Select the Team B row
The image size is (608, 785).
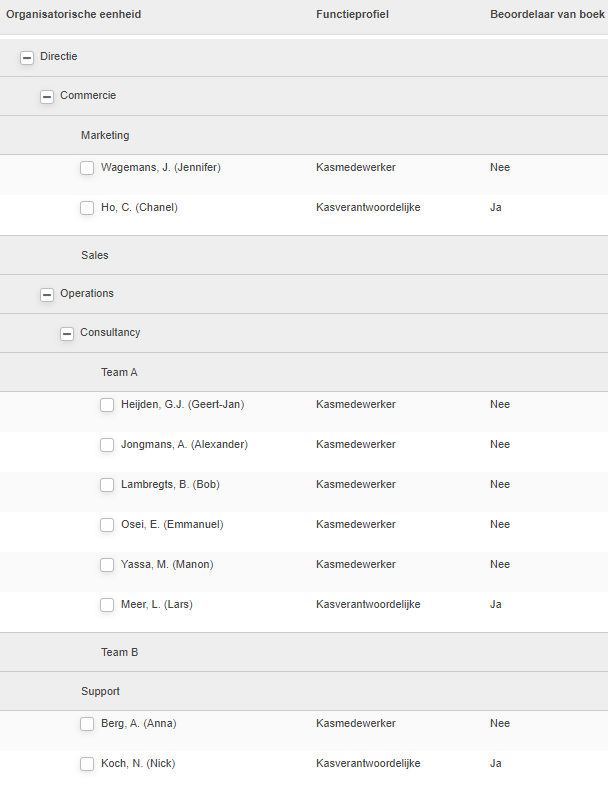click(x=304, y=652)
